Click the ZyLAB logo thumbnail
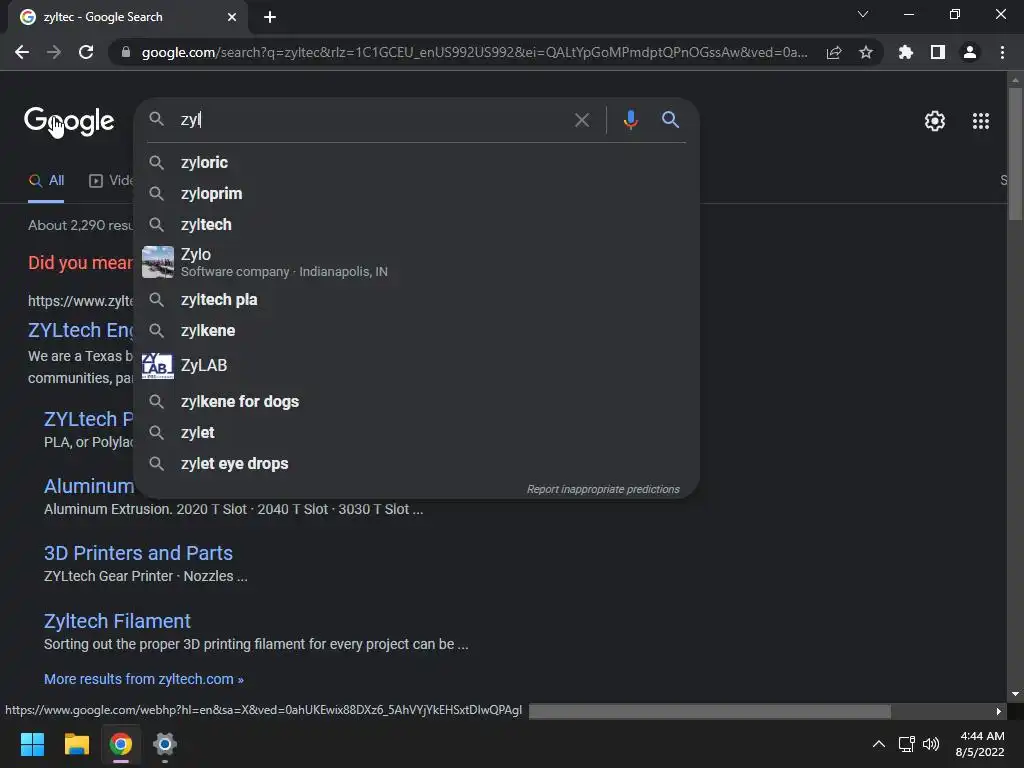Image resolution: width=1024 pixels, height=768 pixels. tap(157, 366)
